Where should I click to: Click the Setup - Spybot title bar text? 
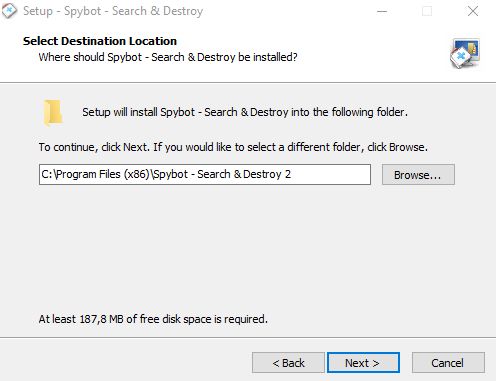tap(113, 11)
